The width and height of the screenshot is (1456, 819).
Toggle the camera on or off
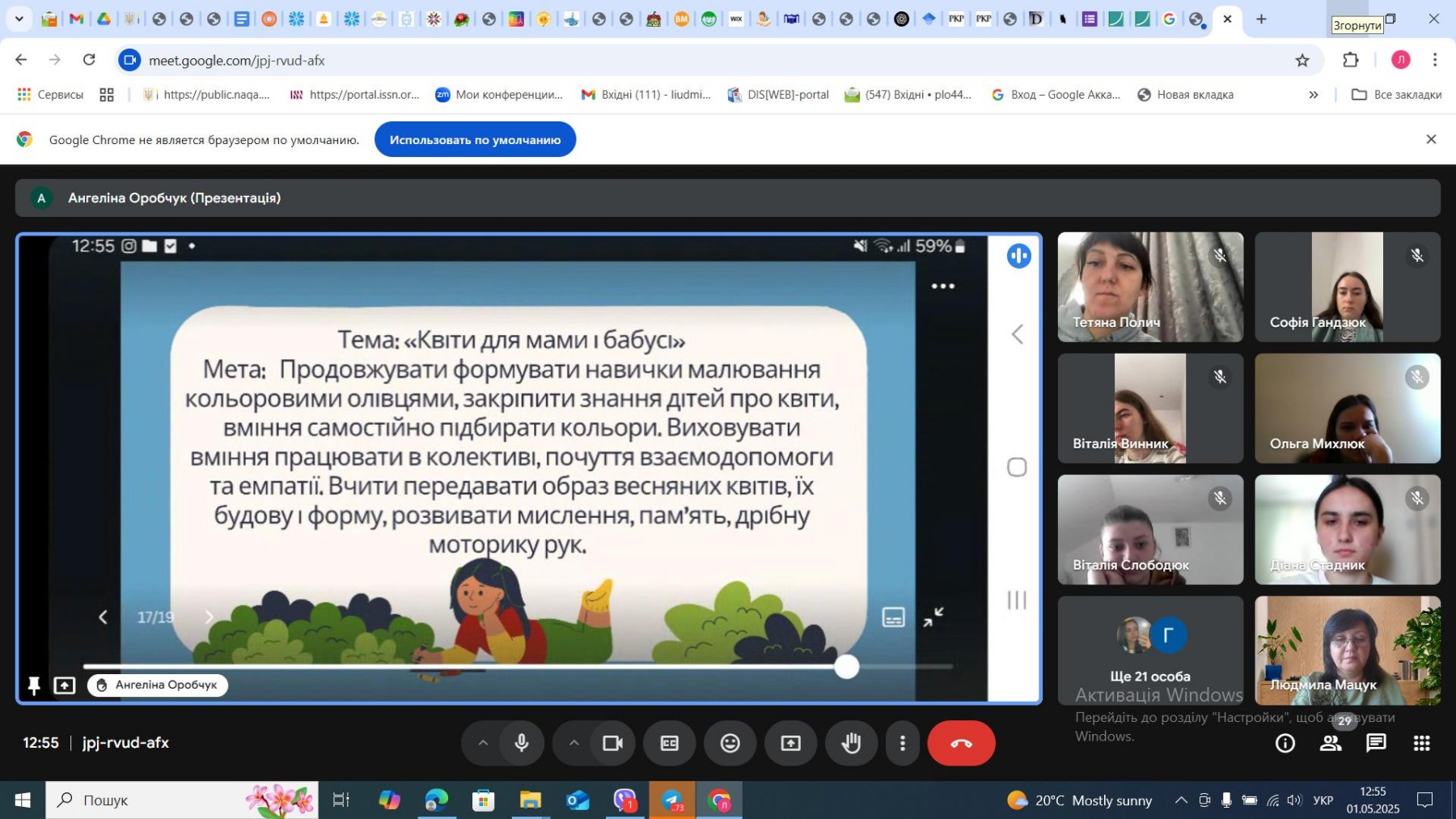click(x=612, y=743)
